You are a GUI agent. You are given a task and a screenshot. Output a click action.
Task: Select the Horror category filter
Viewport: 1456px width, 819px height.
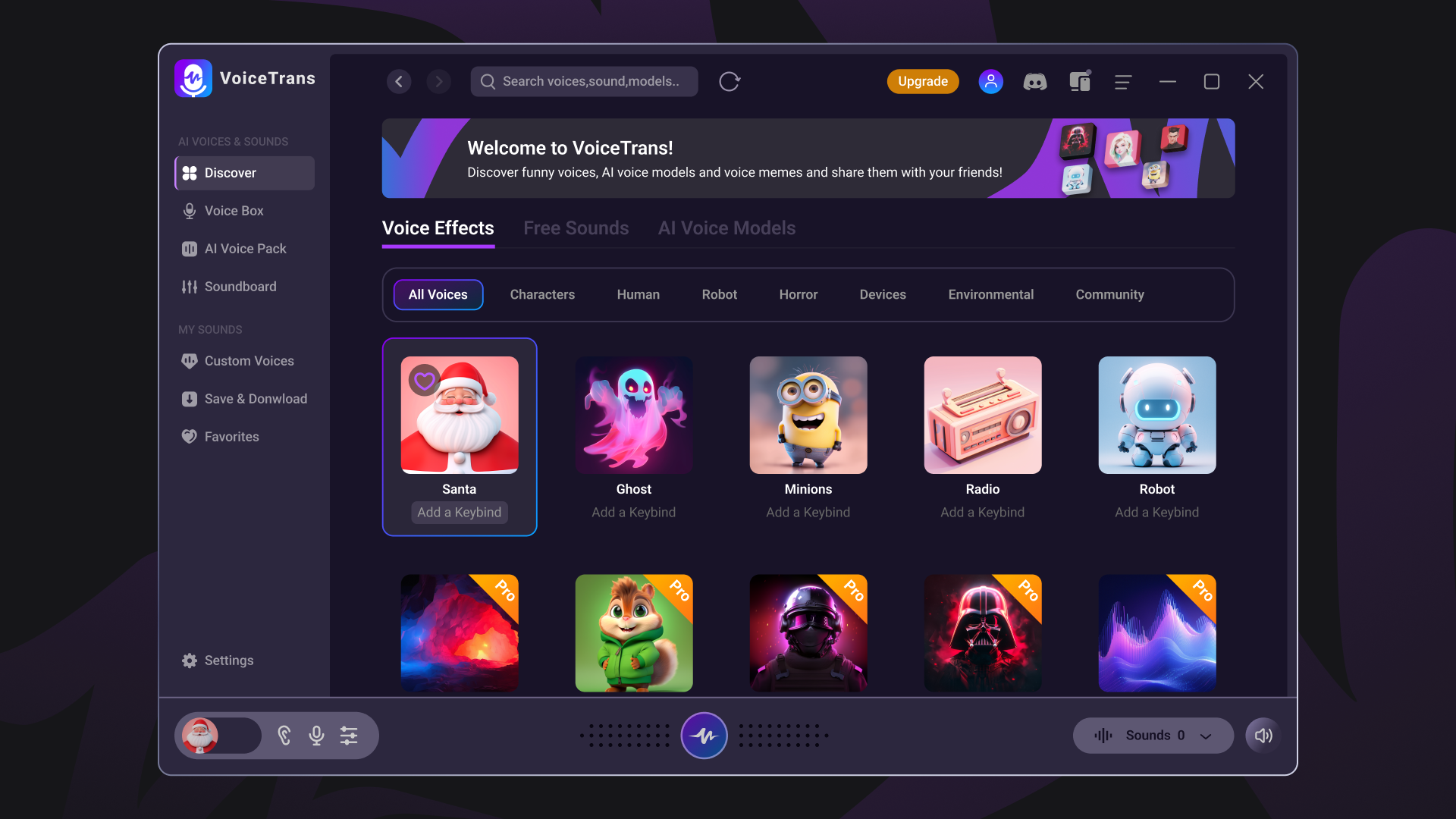(x=798, y=294)
